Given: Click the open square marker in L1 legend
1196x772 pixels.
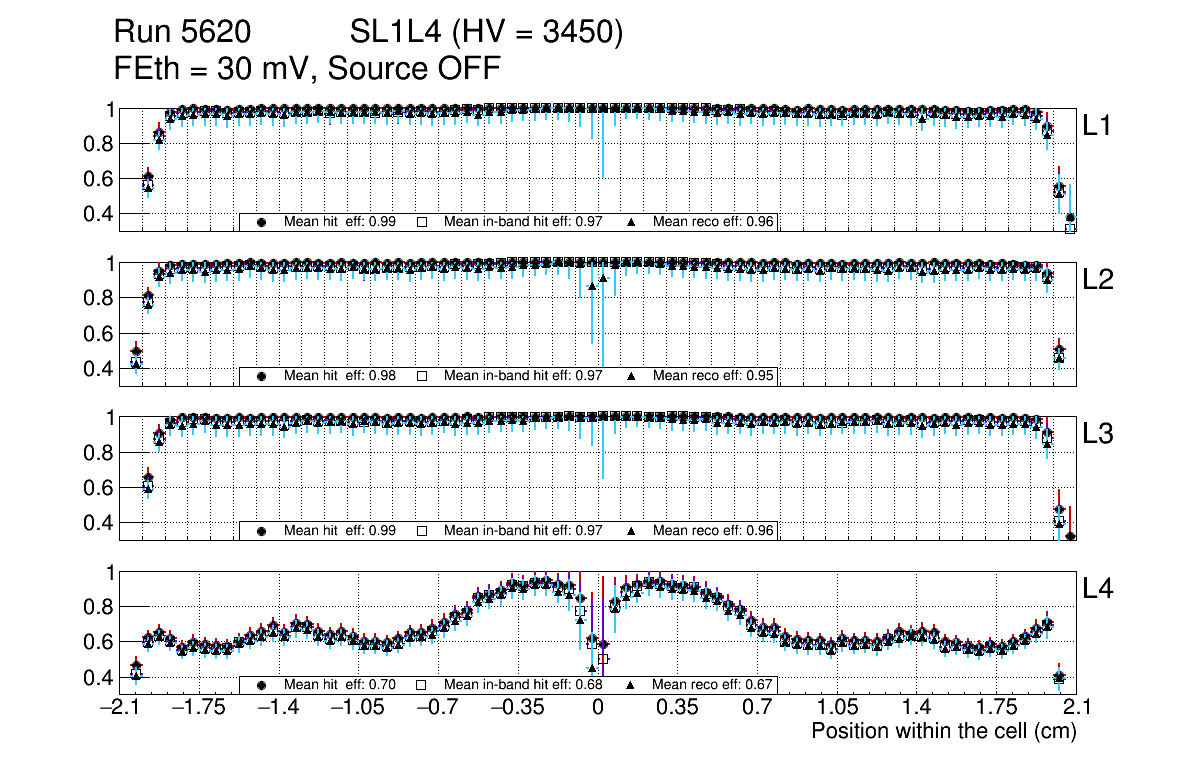Looking at the screenshot, I should click(x=421, y=222).
